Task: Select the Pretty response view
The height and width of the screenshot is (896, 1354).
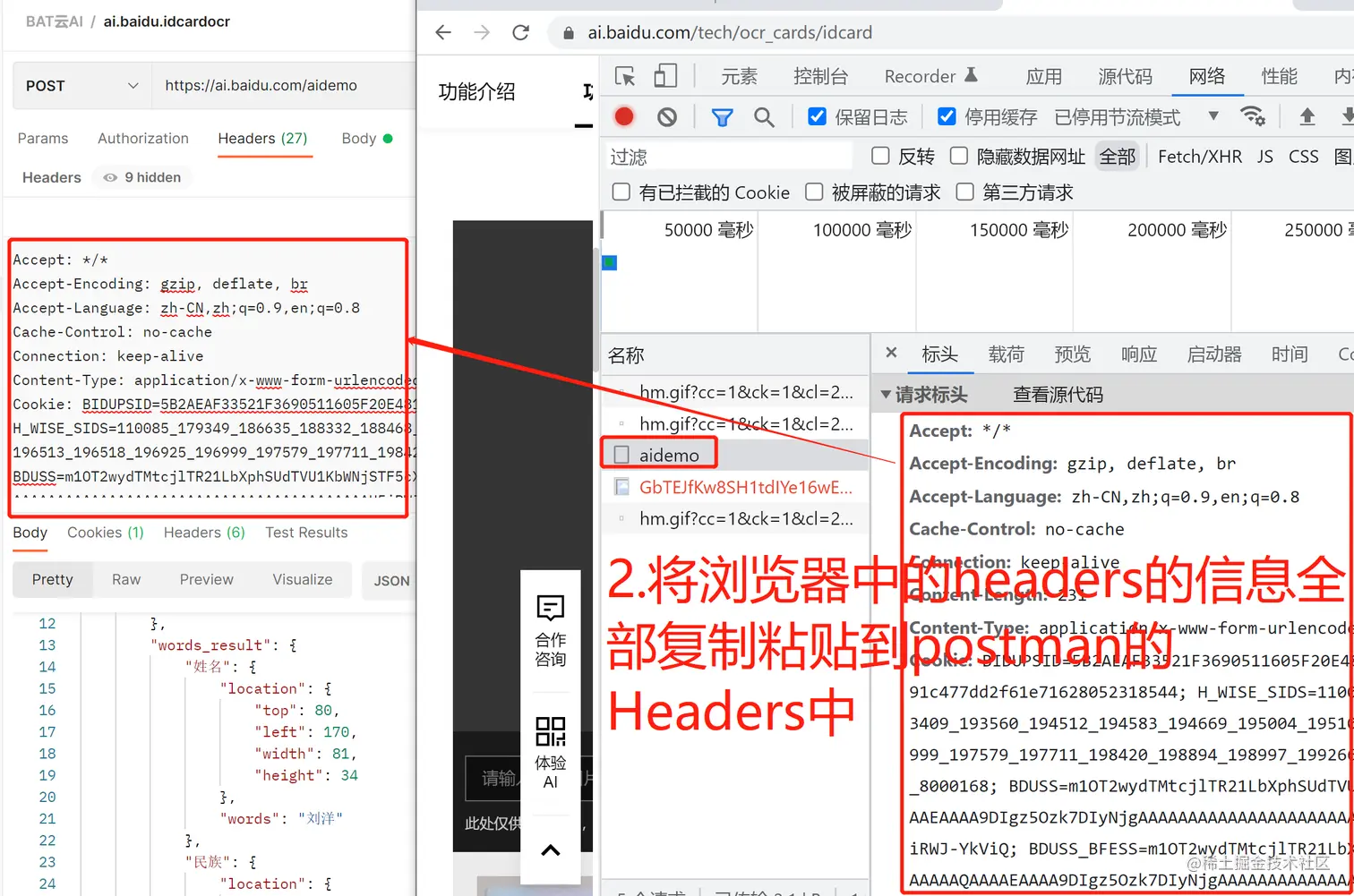Action: [53, 579]
